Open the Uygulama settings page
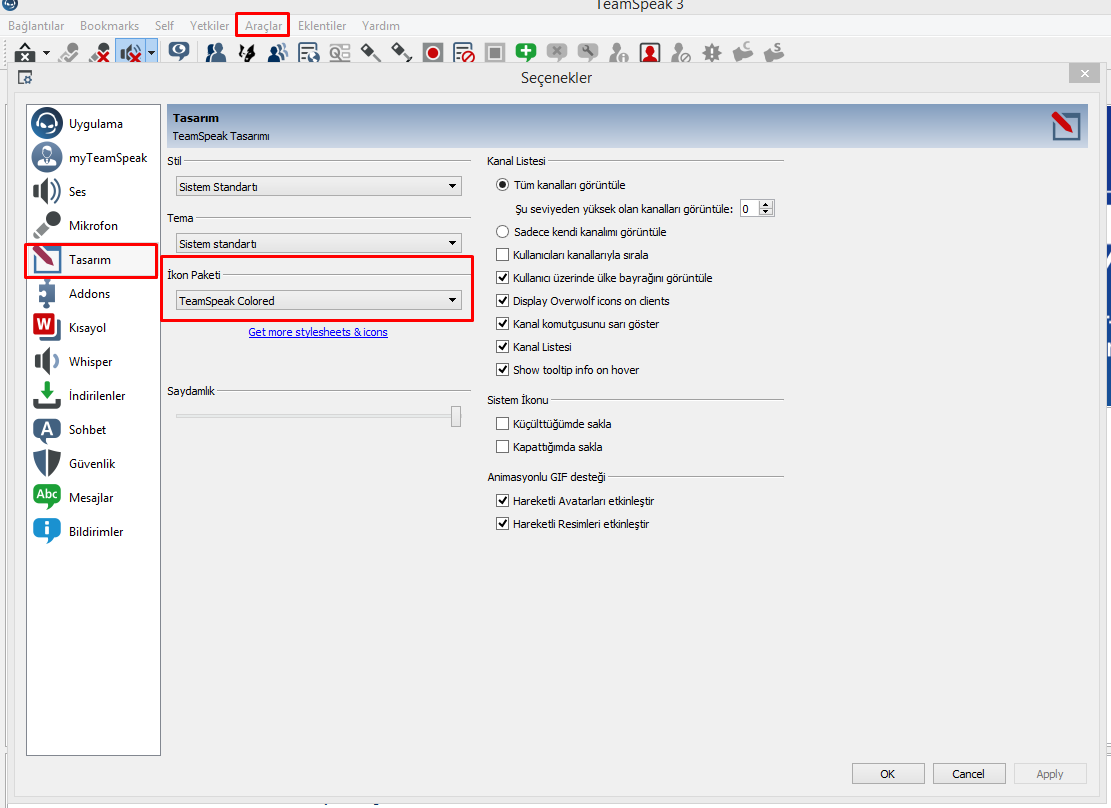 93,123
